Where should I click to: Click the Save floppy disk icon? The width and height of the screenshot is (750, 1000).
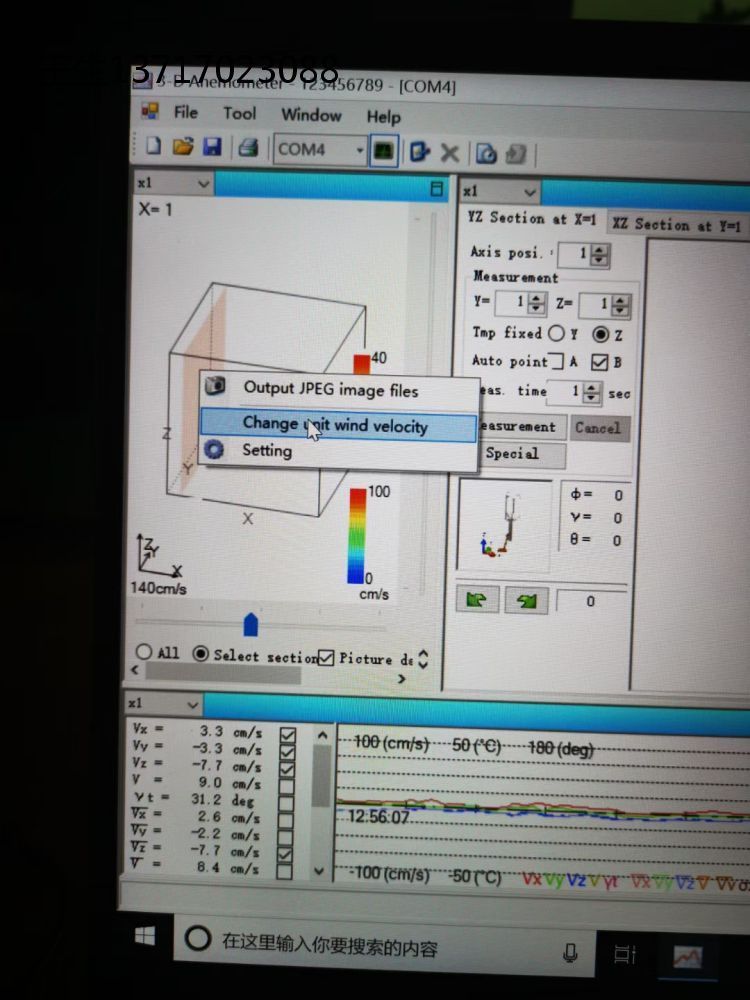click(211, 147)
